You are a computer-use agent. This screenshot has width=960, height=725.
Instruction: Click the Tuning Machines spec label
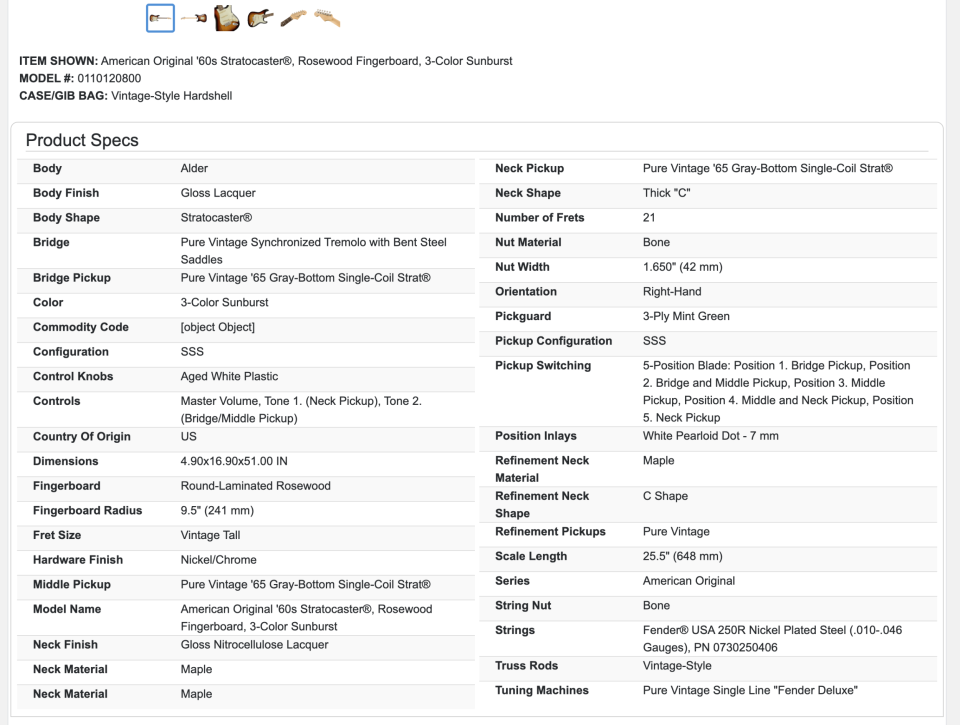click(541, 691)
